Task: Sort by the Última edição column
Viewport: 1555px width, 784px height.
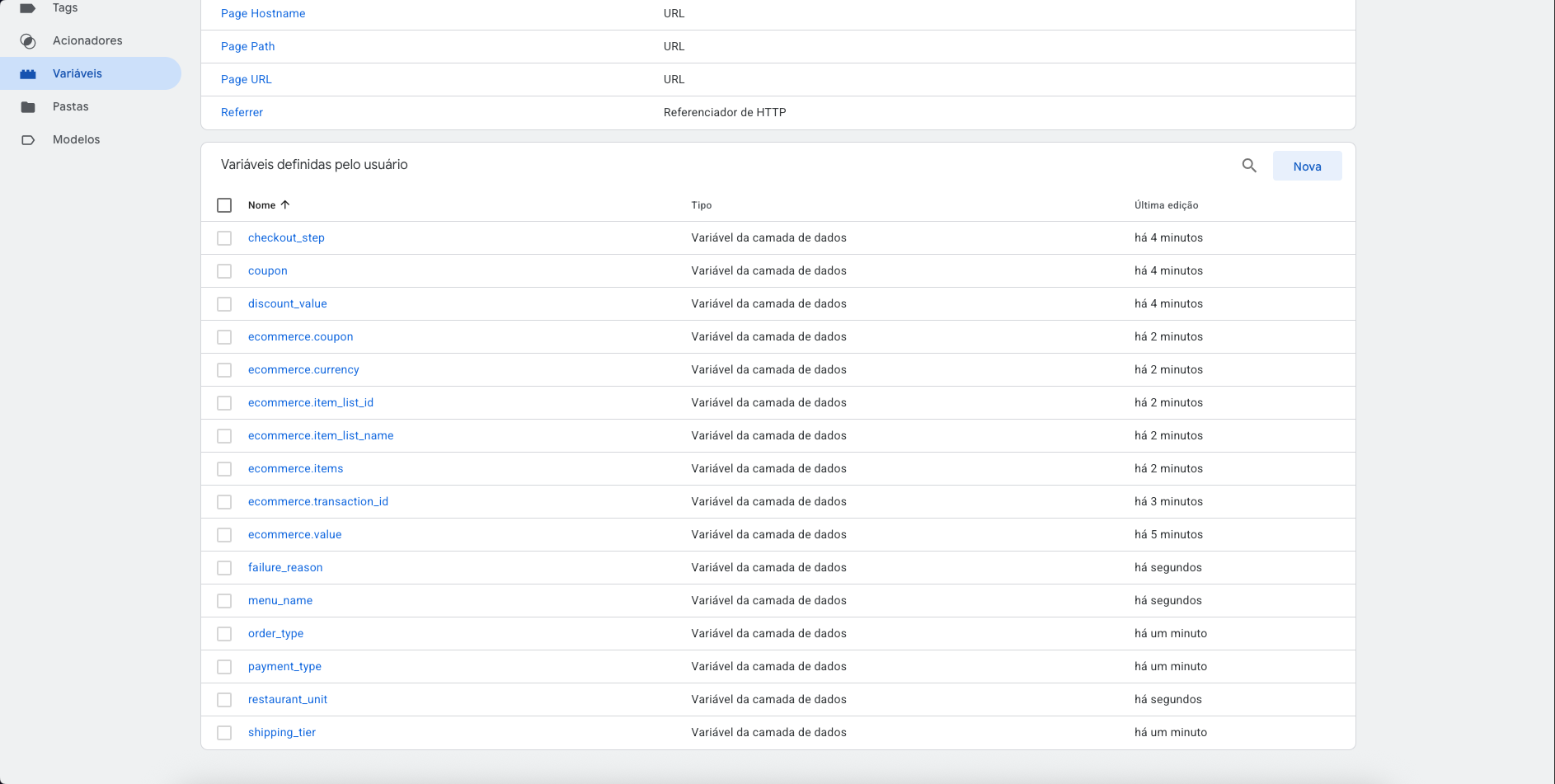Action: click(x=1166, y=205)
